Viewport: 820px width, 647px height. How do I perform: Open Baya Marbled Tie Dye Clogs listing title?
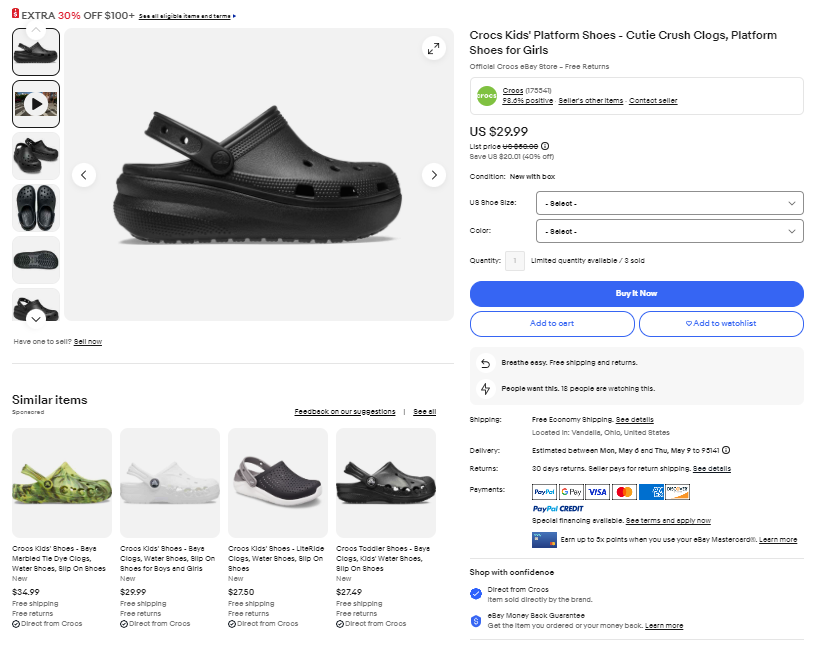[x=59, y=559]
